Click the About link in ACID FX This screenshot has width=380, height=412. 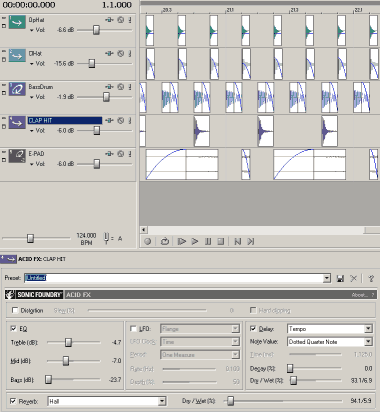pyautogui.click(x=360, y=295)
